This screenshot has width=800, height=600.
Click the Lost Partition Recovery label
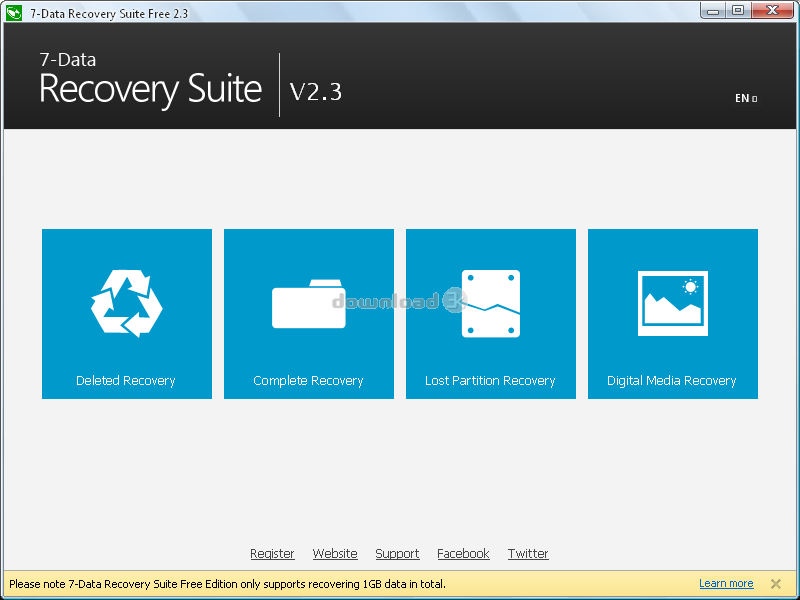point(490,381)
